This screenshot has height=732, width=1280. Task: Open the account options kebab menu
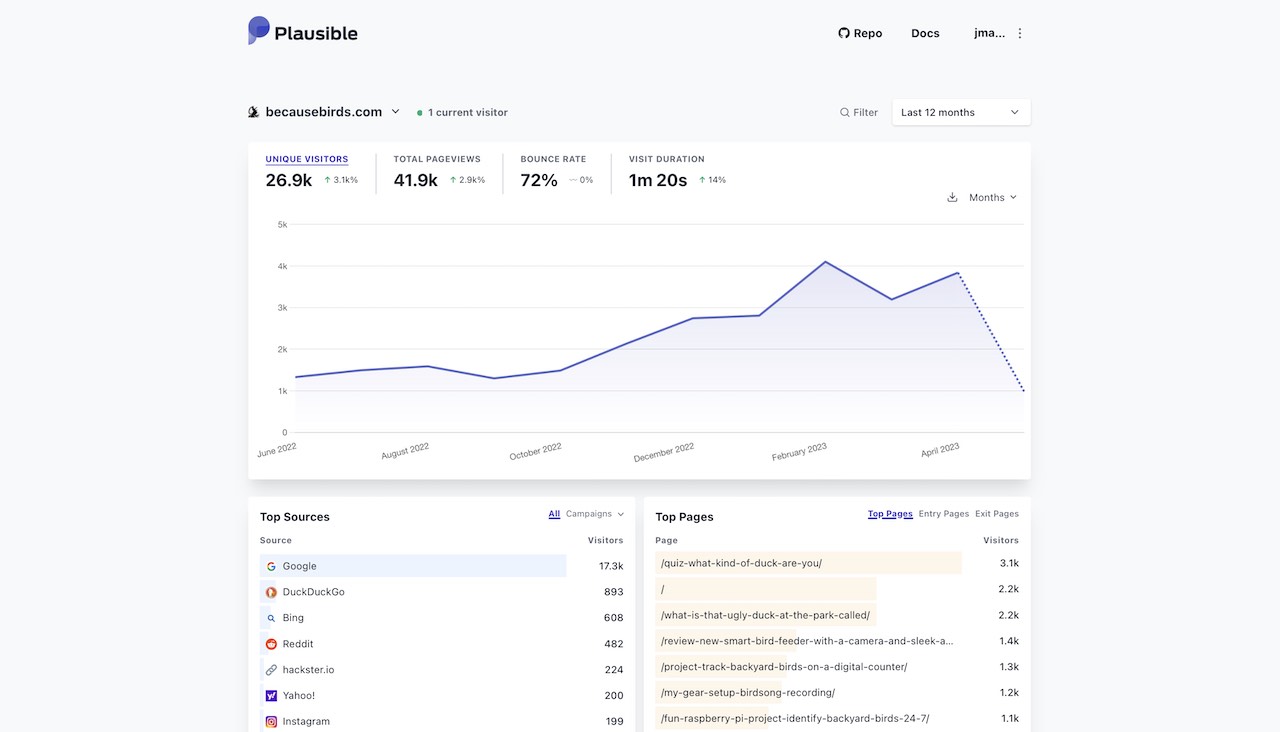click(1020, 33)
